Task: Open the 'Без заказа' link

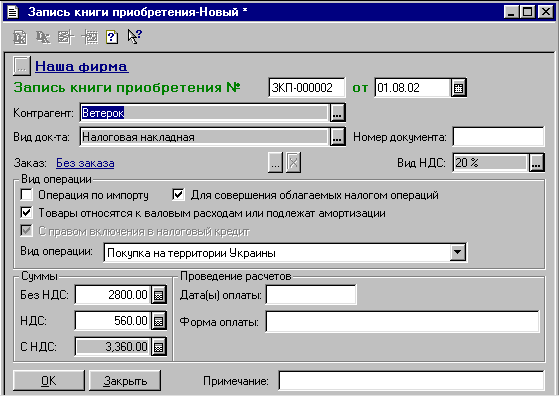Action: (85, 163)
